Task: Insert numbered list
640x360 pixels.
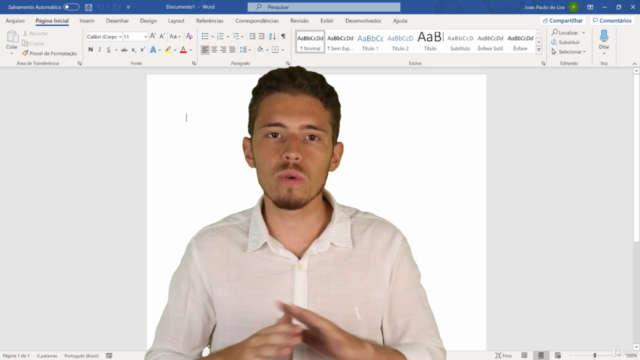Action: (220, 36)
